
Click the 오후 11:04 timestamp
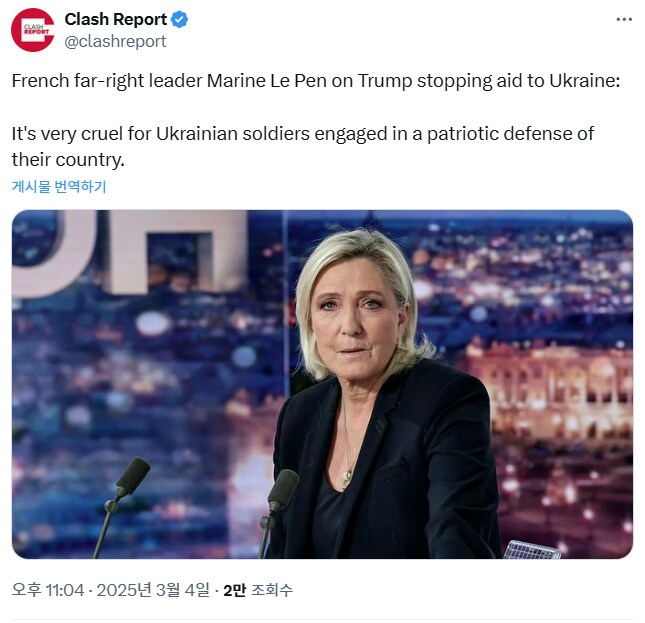click(x=46, y=590)
